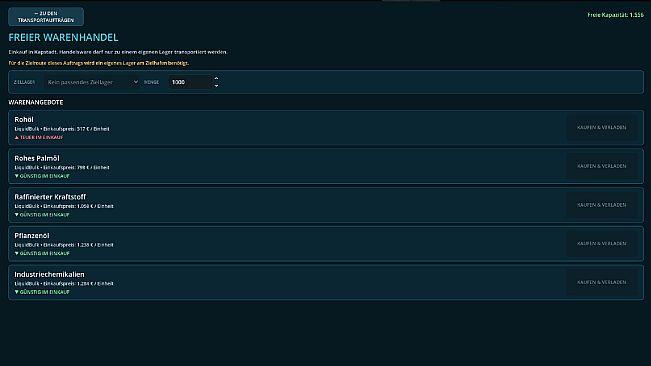Click 'Günstig im Einkauf' tag under Rohes Palmöl
651x366 pixels.
click(x=42, y=176)
